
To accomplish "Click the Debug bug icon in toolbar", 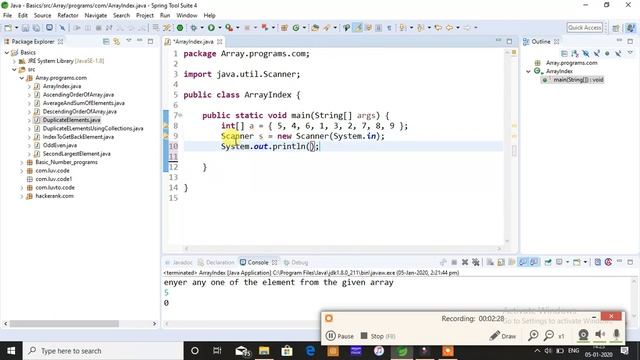I will point(193,28).
